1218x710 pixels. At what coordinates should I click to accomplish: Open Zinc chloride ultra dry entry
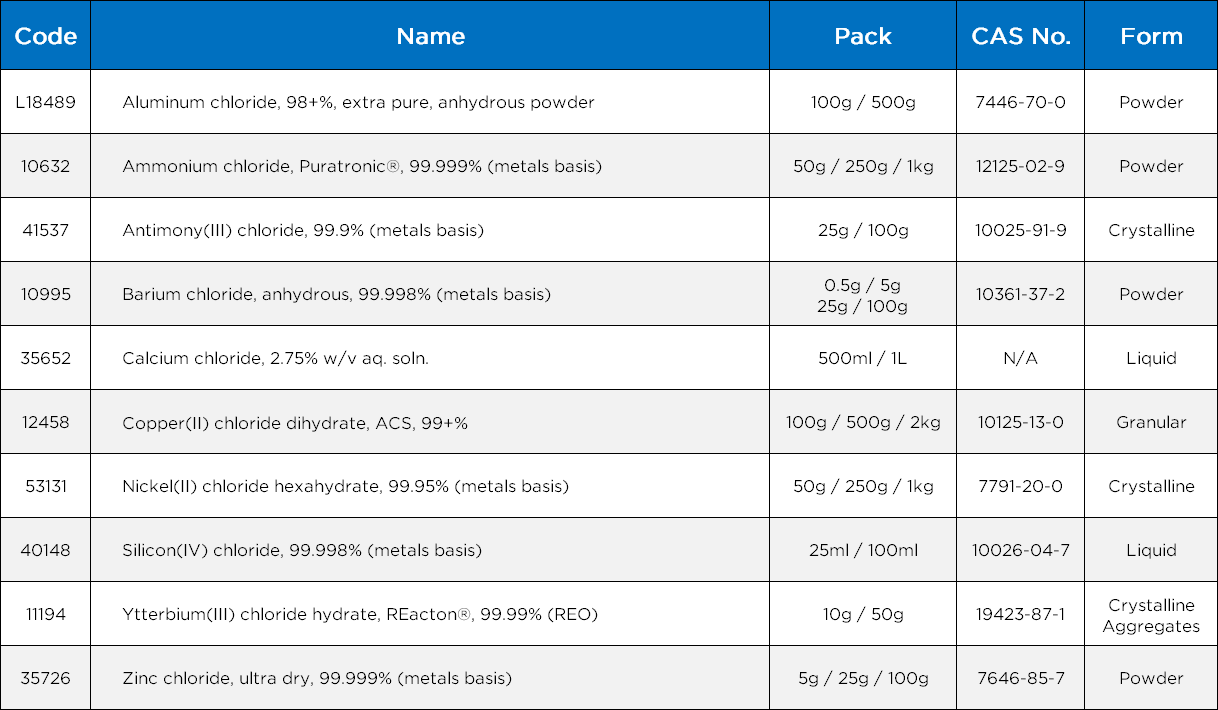(x=317, y=678)
